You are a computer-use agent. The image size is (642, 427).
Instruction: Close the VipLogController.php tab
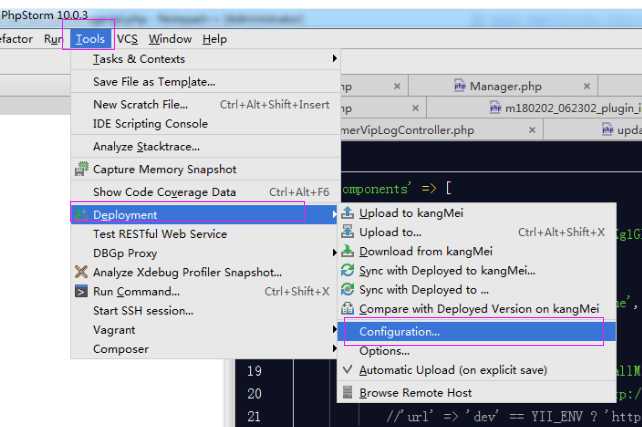point(532,130)
